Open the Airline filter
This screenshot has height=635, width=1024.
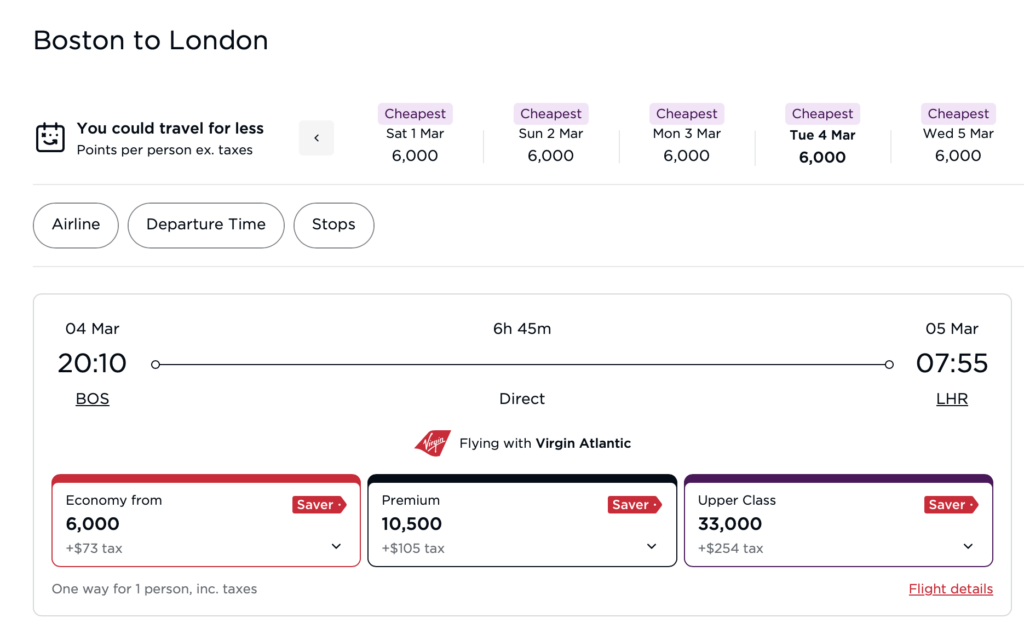(76, 225)
